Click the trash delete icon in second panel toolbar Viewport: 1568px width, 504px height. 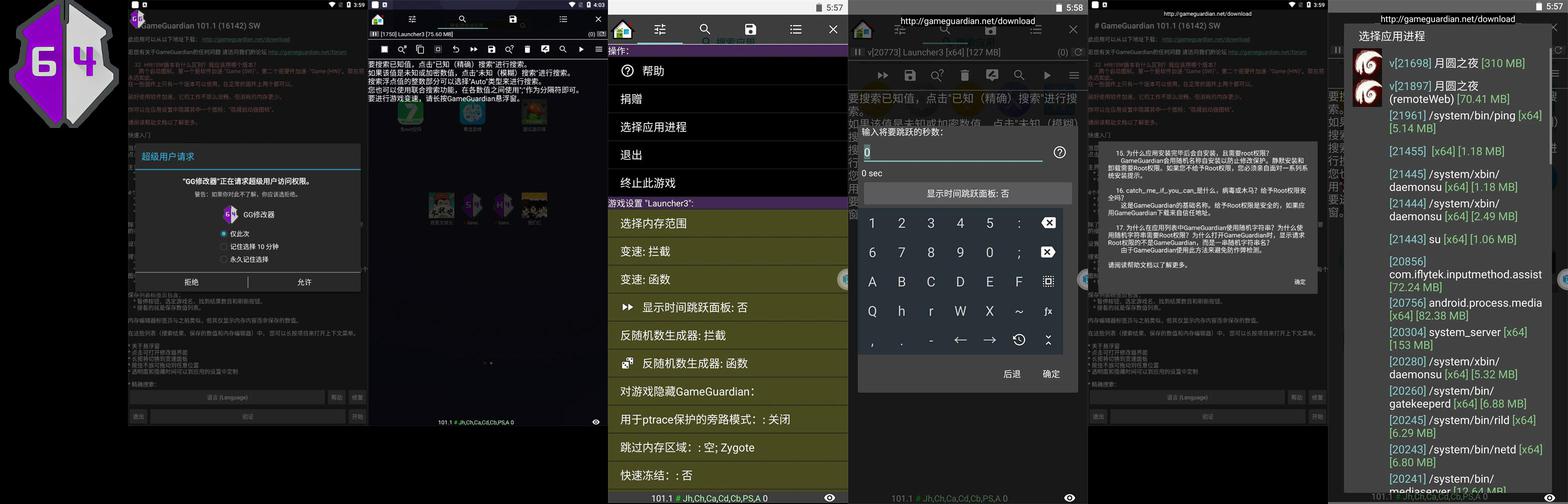[x=527, y=49]
